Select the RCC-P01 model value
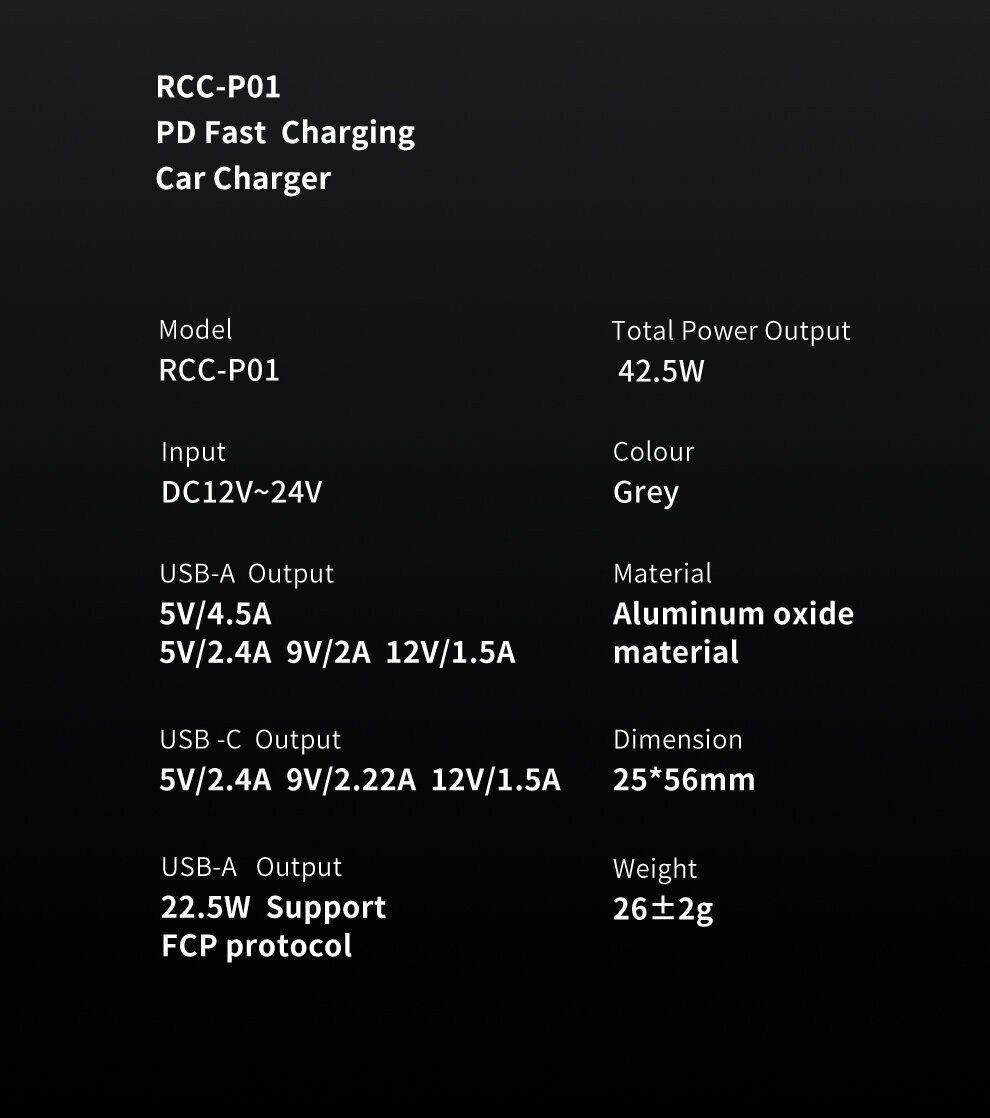Image resolution: width=990 pixels, height=1118 pixels. pyautogui.click(x=219, y=370)
